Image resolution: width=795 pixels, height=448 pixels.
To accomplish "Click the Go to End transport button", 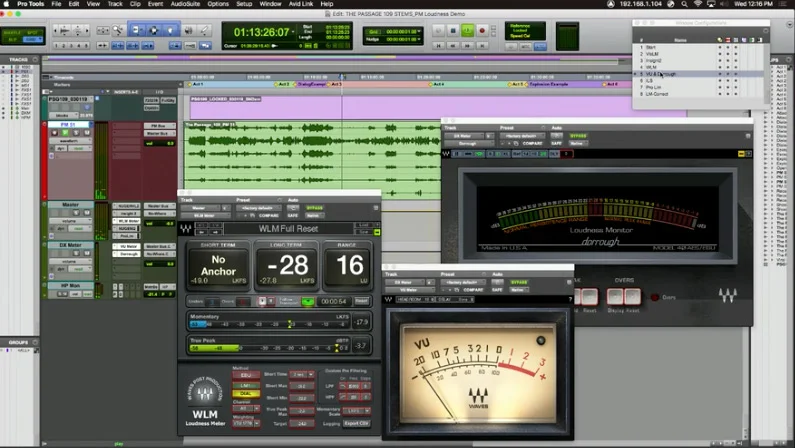I will pos(482,46).
